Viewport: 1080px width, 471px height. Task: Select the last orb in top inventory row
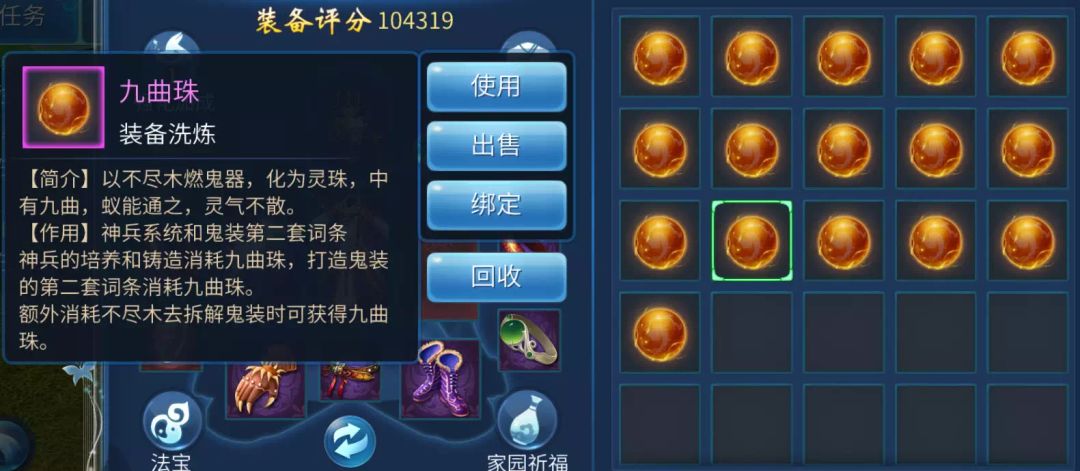coord(1028,56)
